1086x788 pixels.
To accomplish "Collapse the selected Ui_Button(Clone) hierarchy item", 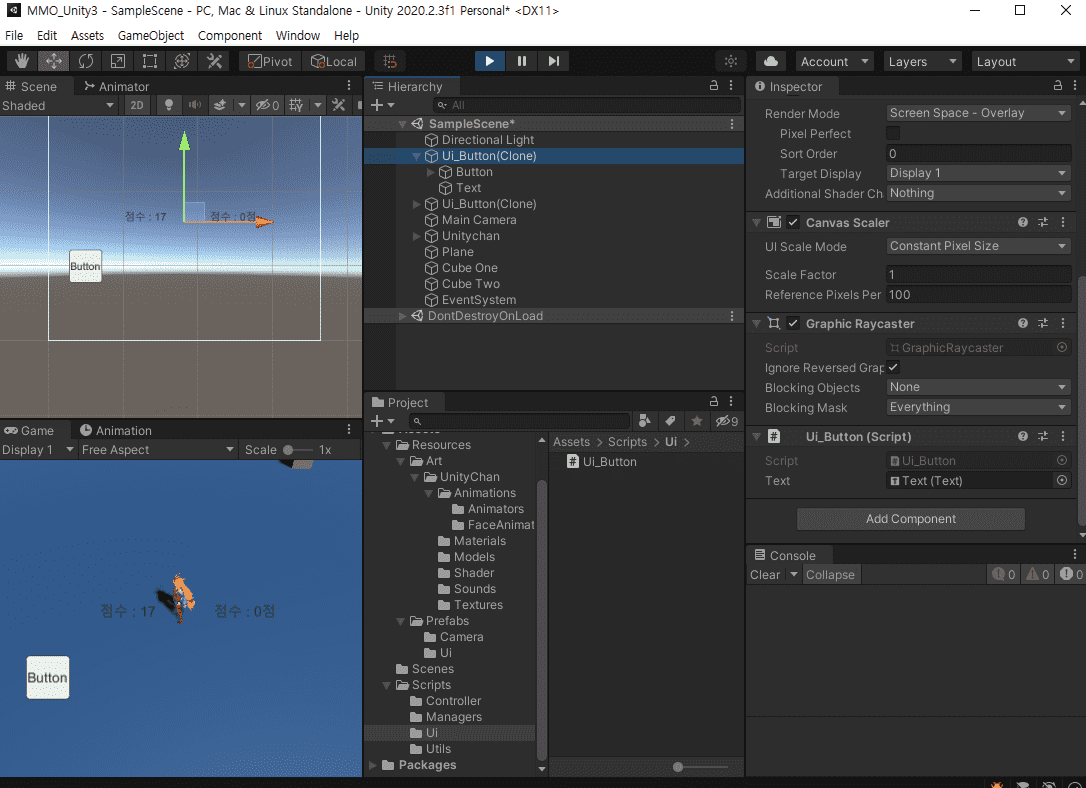I will pos(416,156).
